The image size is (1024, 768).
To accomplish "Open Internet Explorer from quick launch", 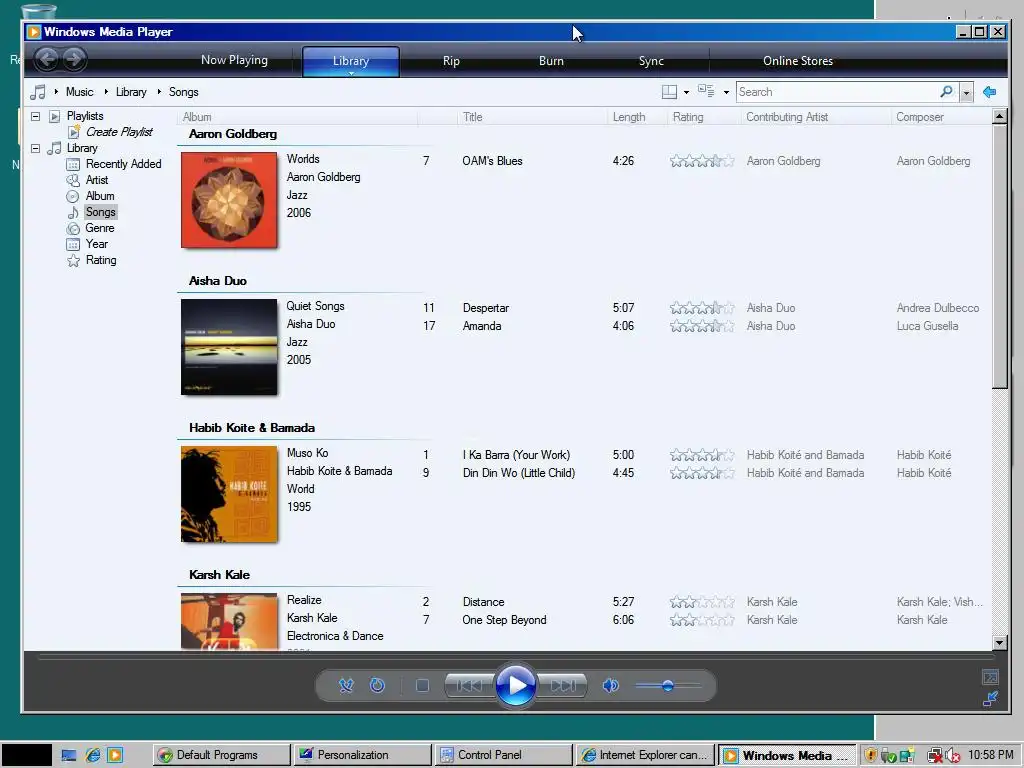I will click(x=93, y=755).
